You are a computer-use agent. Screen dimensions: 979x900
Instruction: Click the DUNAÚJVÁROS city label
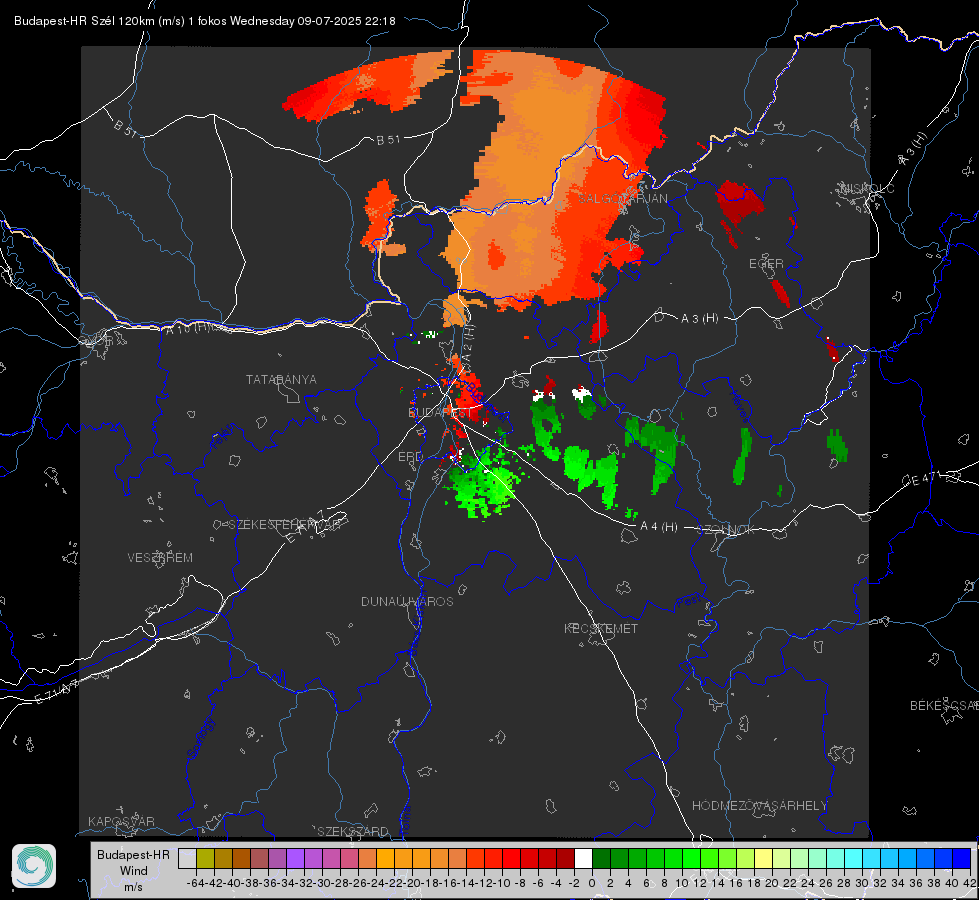(407, 601)
